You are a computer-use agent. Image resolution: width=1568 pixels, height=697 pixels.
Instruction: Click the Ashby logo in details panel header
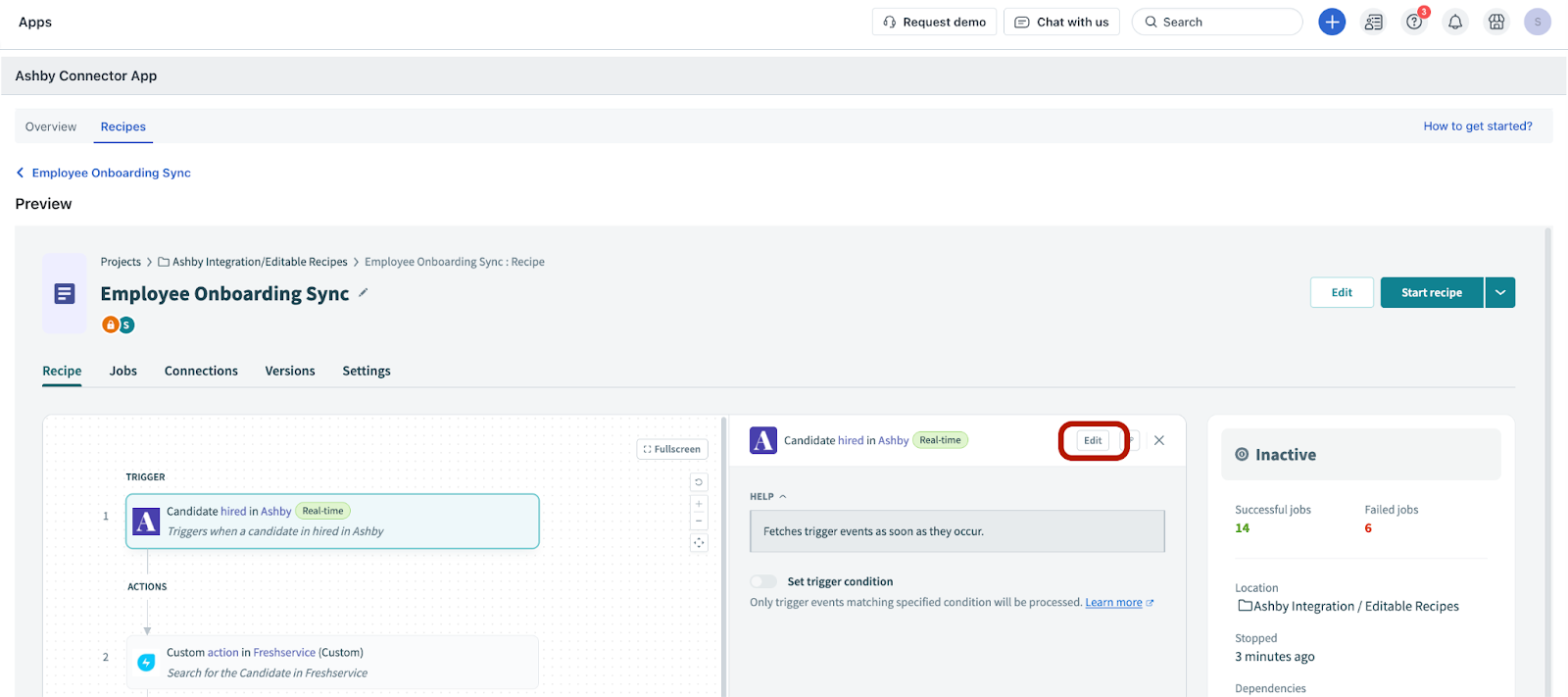(763, 440)
